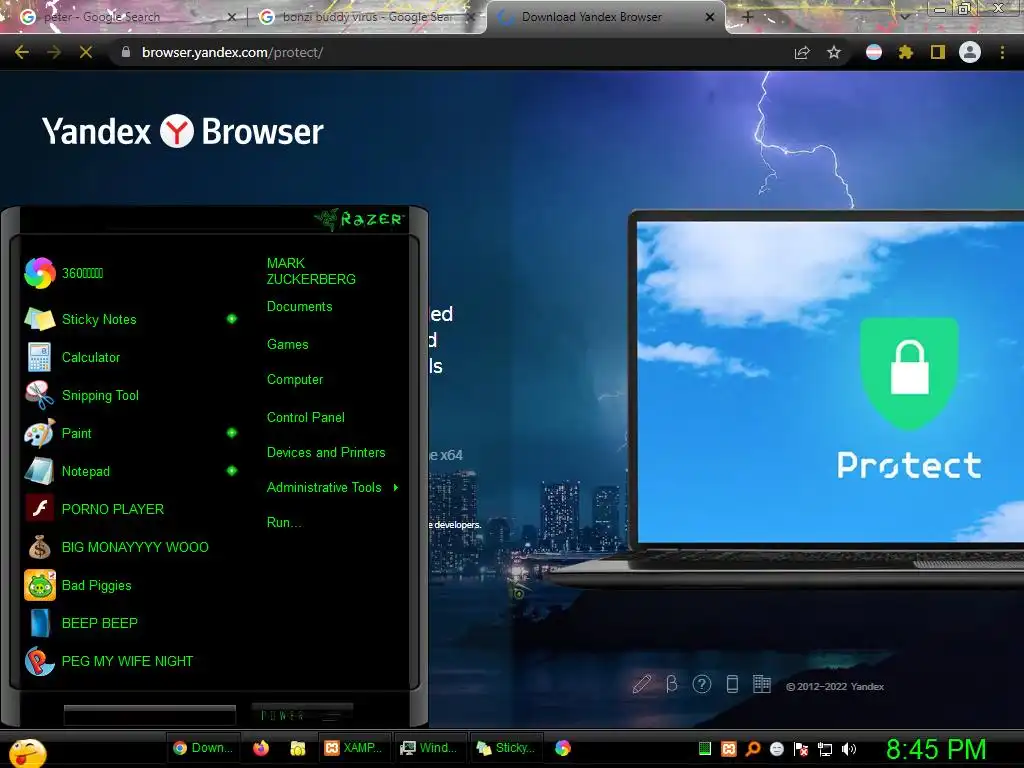
Task: Switch to XAMPP taskbar window
Action: [x=355, y=748]
